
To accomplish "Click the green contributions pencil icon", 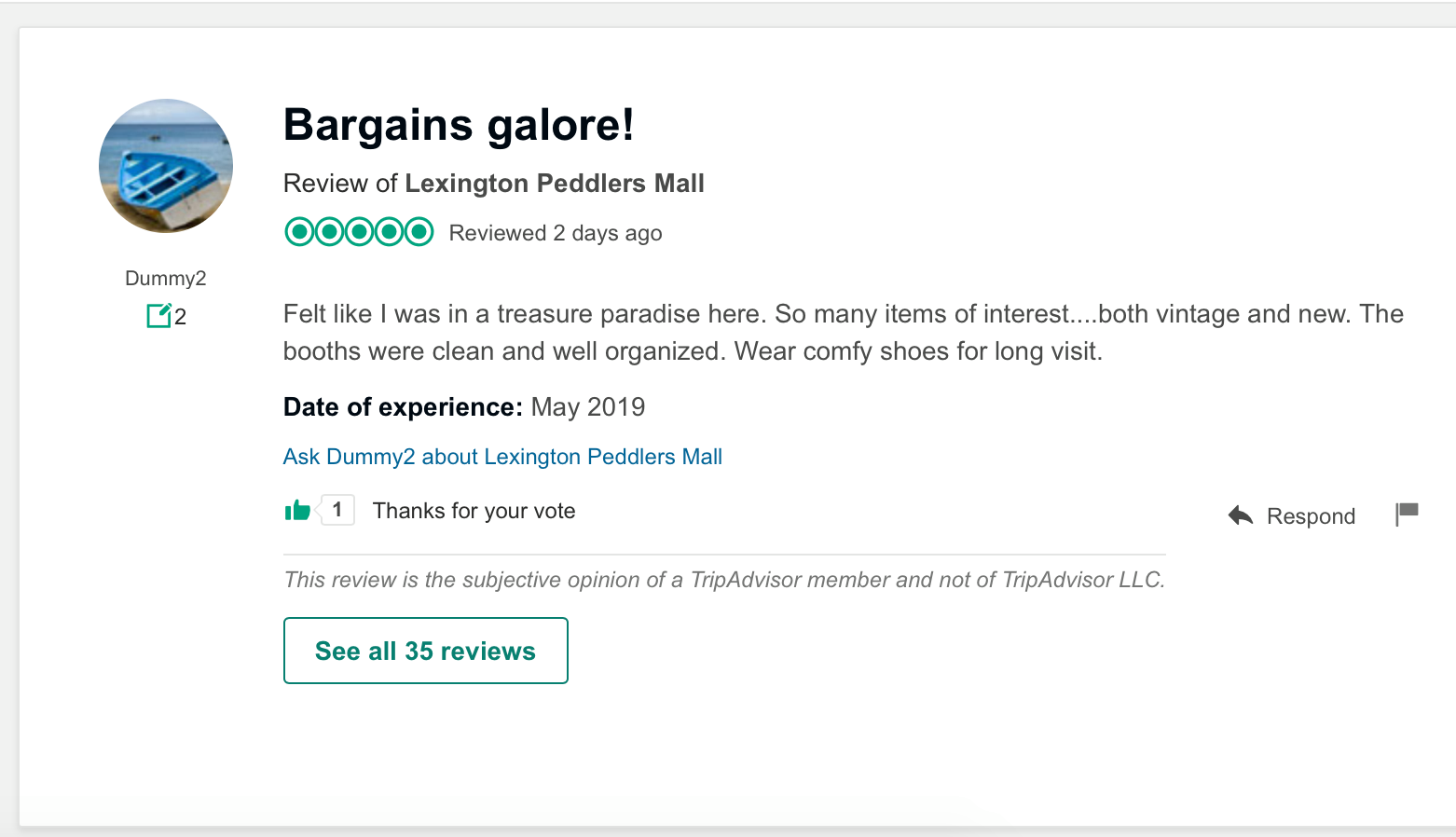I will tap(158, 316).
